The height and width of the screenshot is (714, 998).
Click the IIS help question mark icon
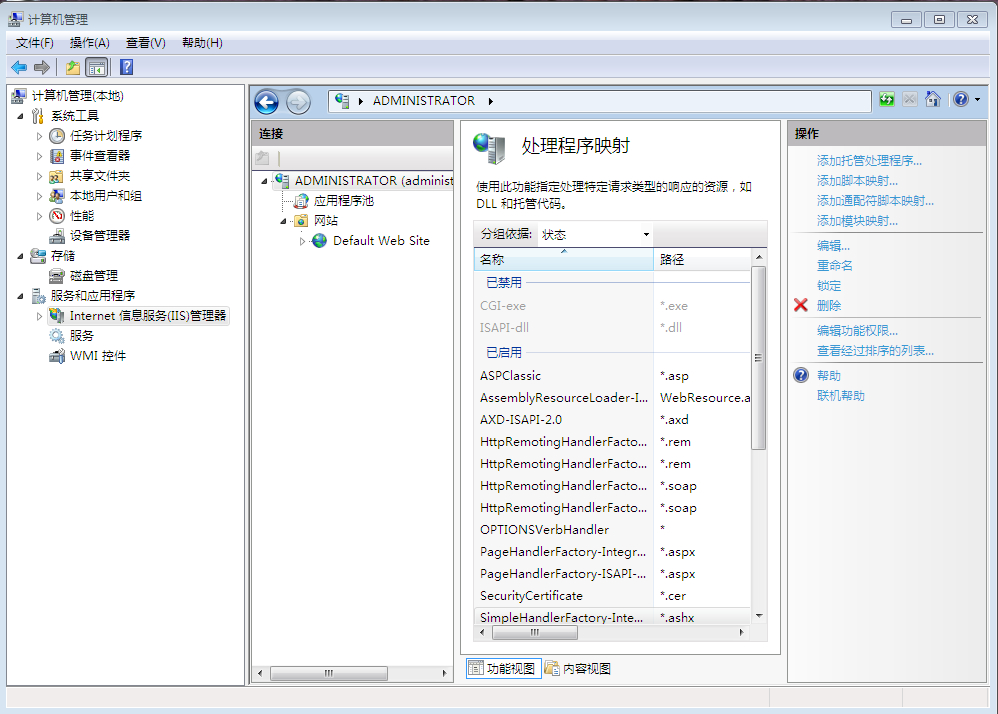pos(961,99)
